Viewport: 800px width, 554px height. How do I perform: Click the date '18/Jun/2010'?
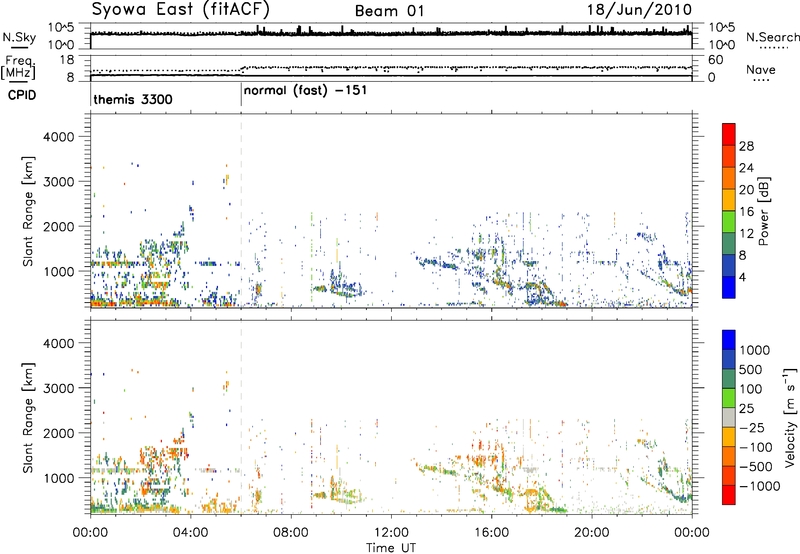coord(639,10)
